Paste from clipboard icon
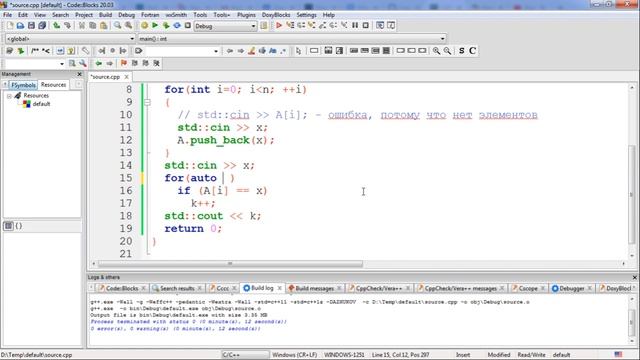Viewport: 640px width, 360px height. [104, 25]
